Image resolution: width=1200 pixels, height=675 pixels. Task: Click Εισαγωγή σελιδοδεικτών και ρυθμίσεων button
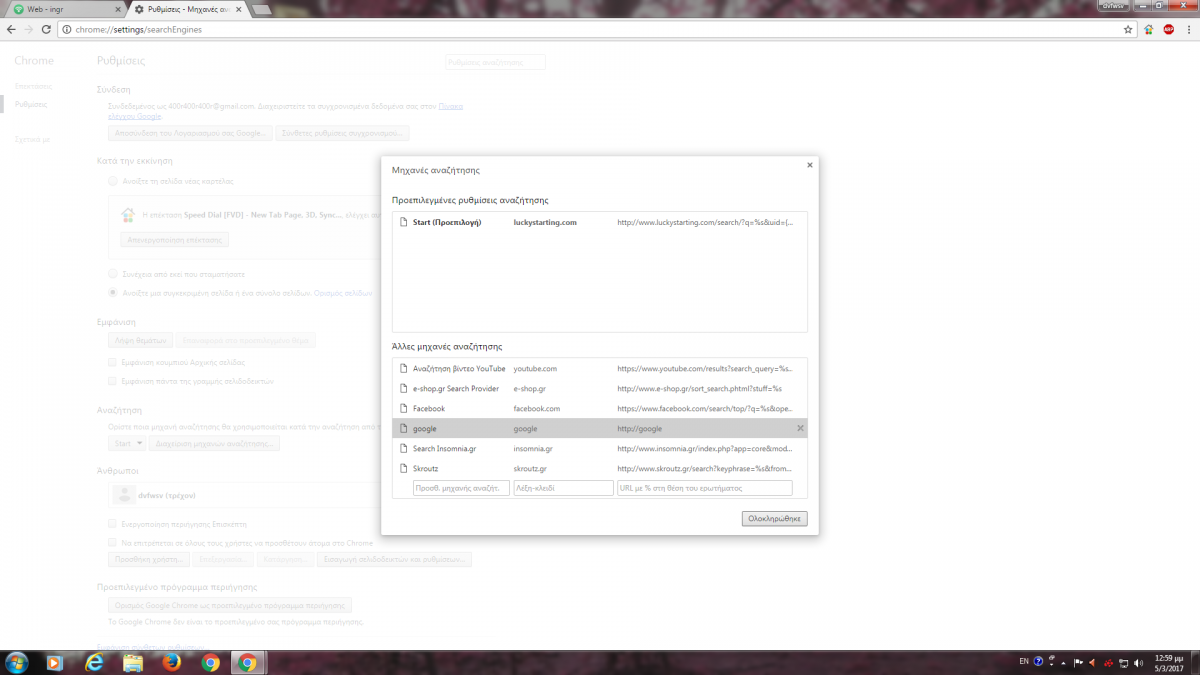click(x=393, y=560)
